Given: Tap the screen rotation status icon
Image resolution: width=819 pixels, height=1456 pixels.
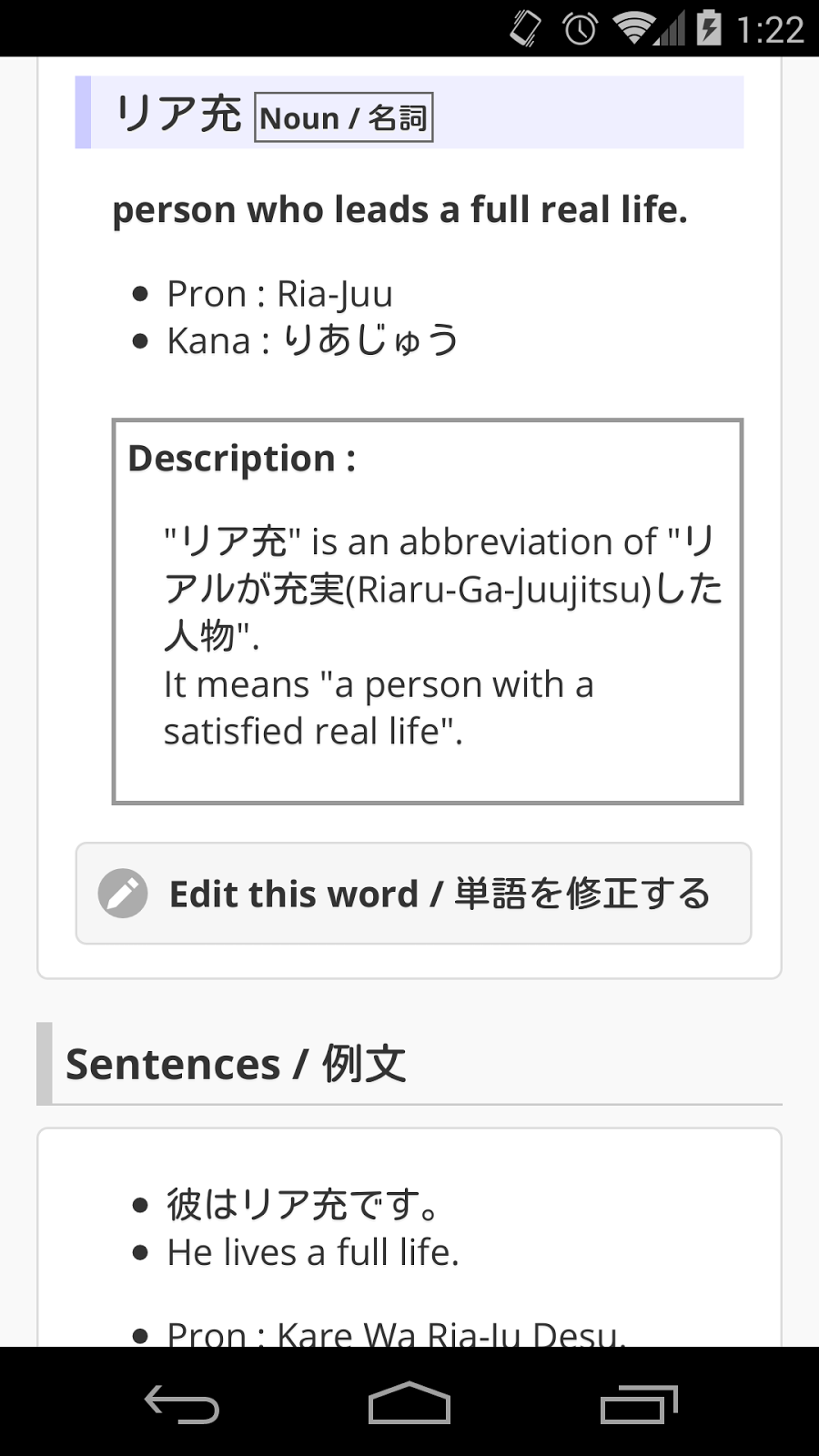Looking at the screenshot, I should 525,29.
